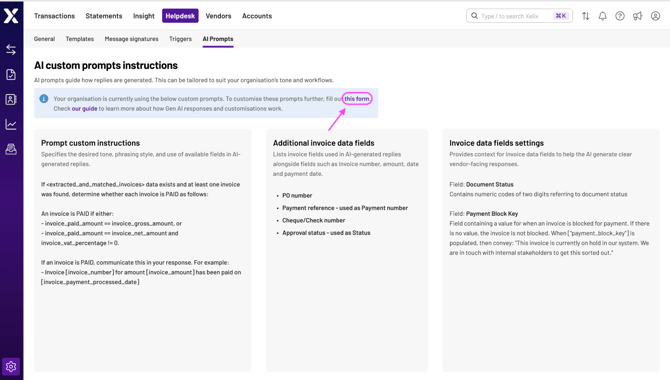Open the announcements megaphone icon

click(638, 16)
